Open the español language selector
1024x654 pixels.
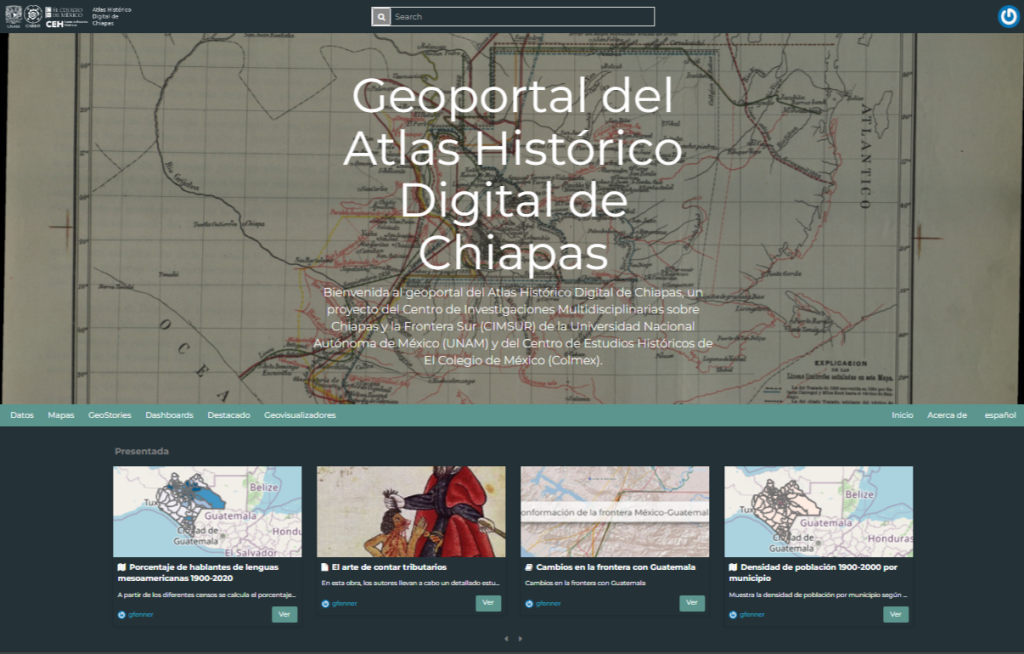click(1000, 416)
